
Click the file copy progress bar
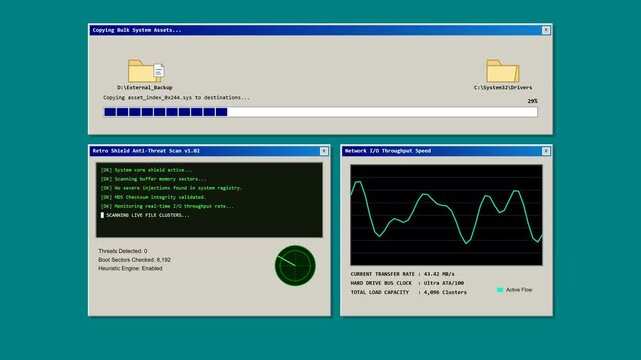click(320, 112)
